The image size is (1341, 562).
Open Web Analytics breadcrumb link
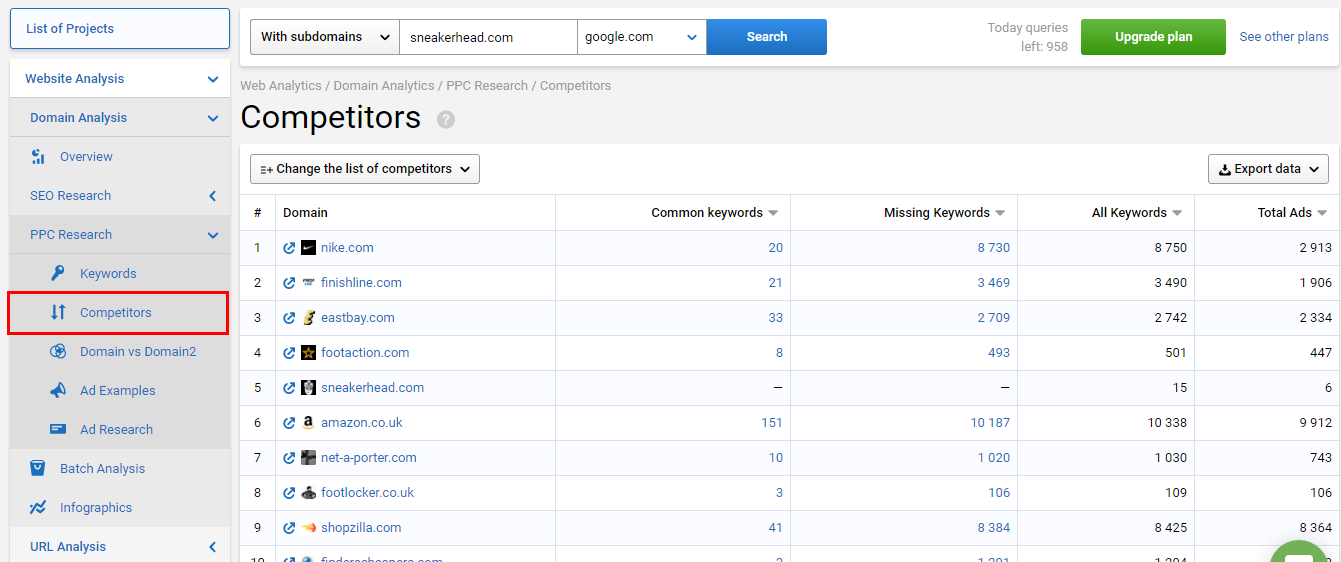tap(281, 86)
